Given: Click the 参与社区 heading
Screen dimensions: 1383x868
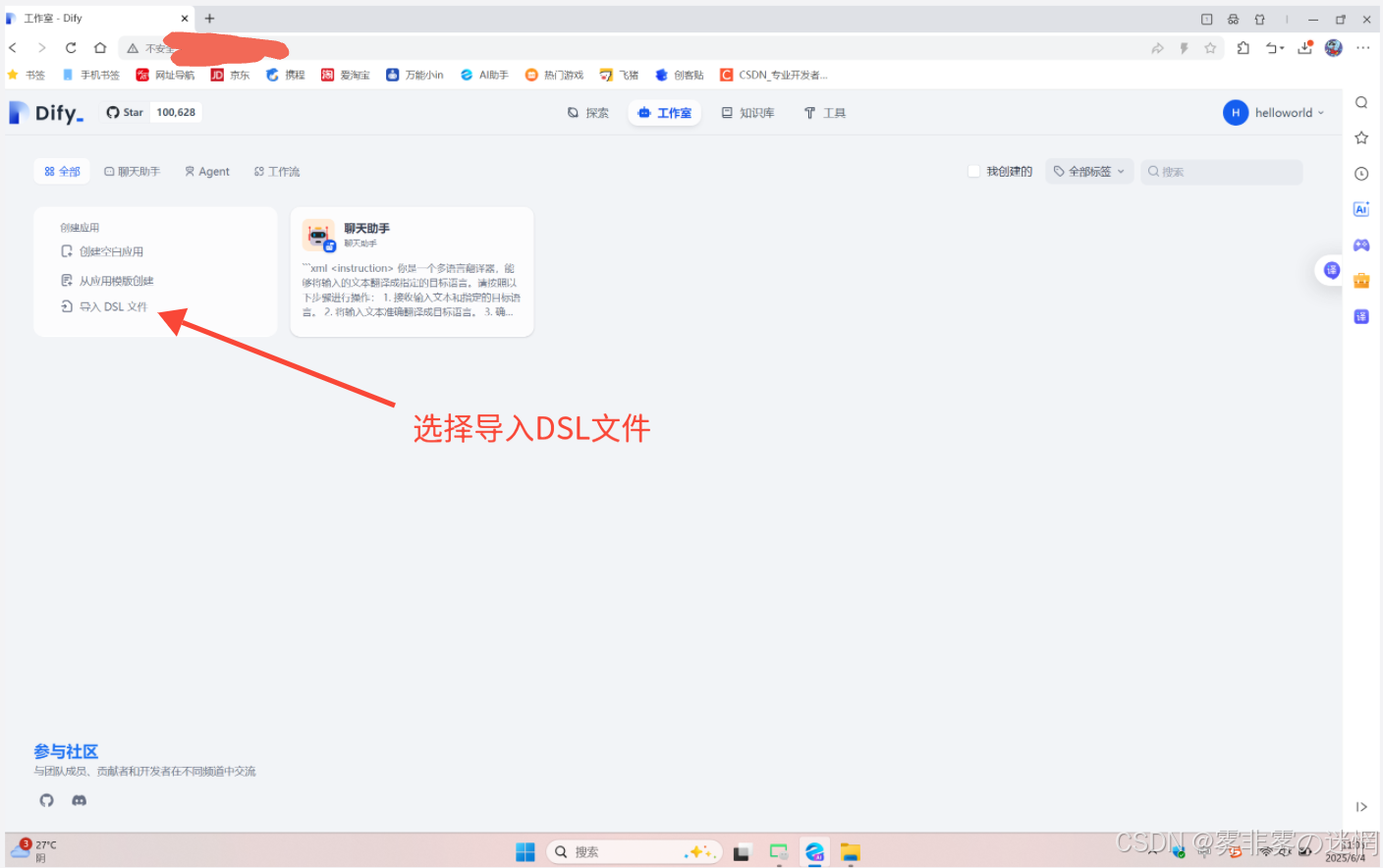Looking at the screenshot, I should 66,751.
